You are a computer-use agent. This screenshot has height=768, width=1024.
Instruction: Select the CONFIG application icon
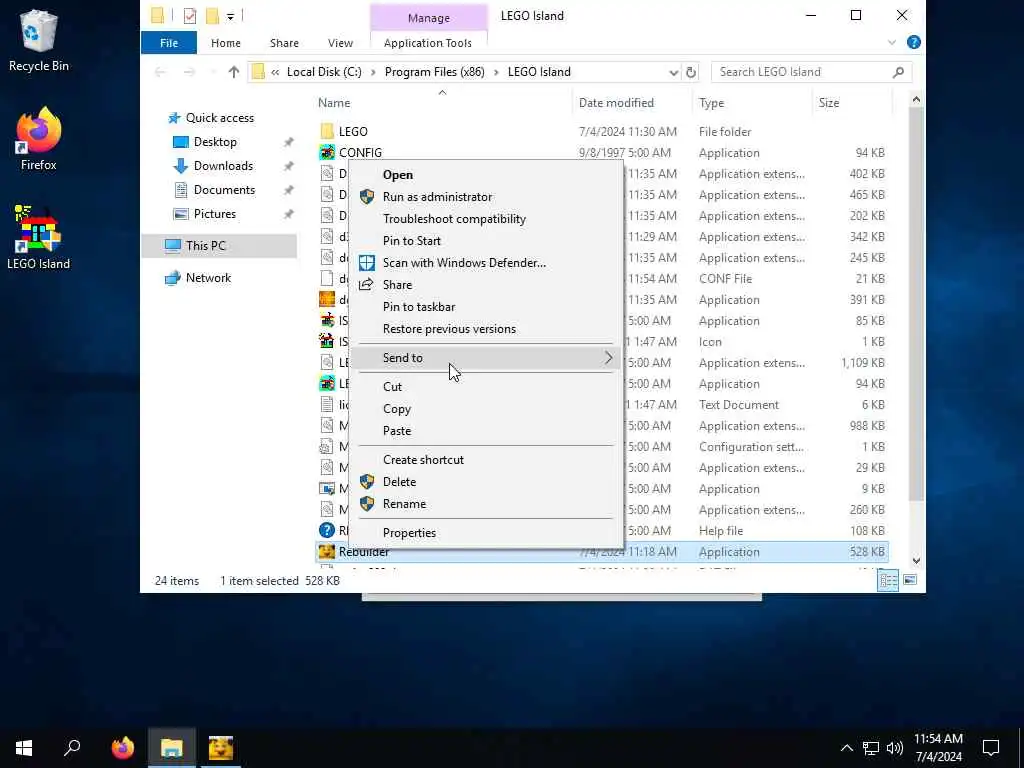click(x=327, y=152)
